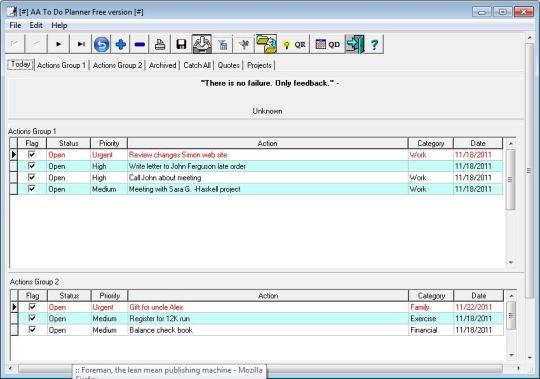The width and height of the screenshot is (540, 379).
Task: Click Group 2 Action column header
Action: click(x=268, y=296)
